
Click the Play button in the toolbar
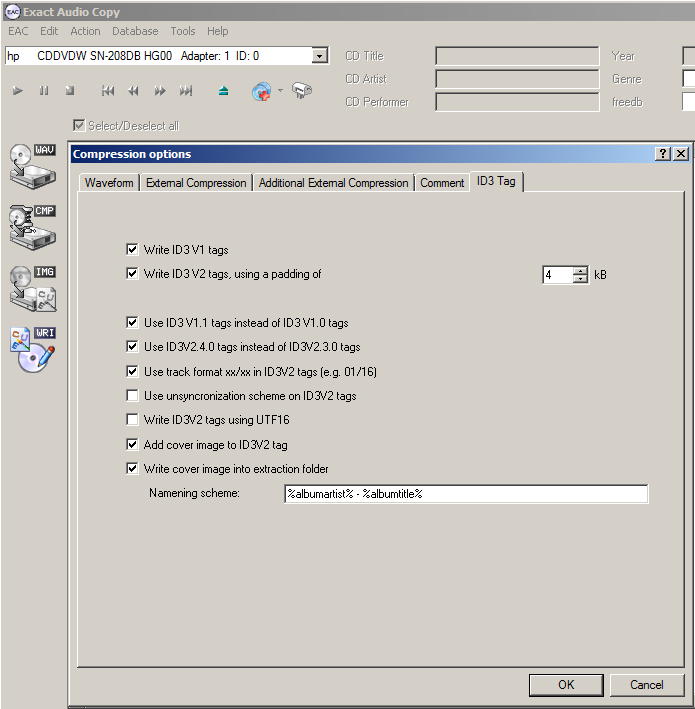18,91
